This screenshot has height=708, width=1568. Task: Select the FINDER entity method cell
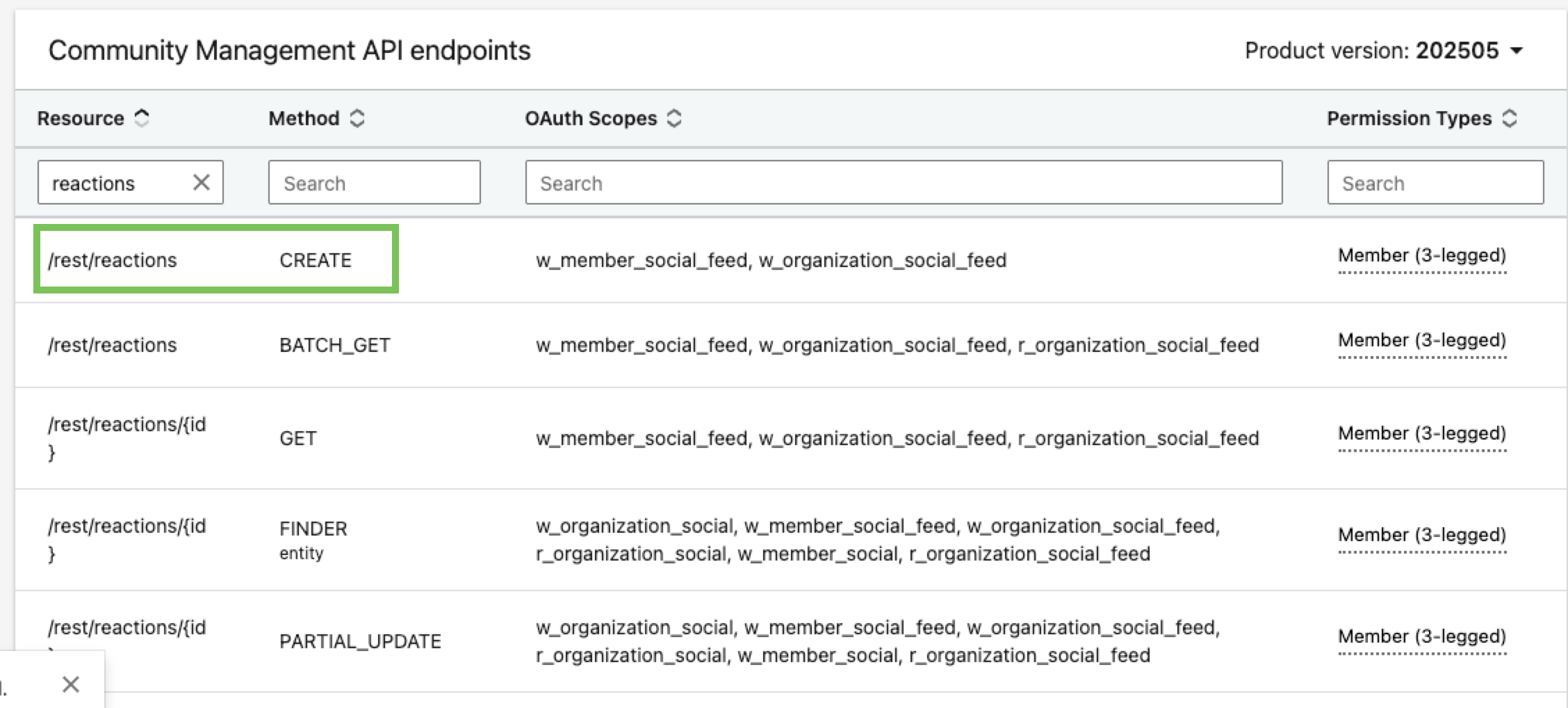(x=313, y=538)
